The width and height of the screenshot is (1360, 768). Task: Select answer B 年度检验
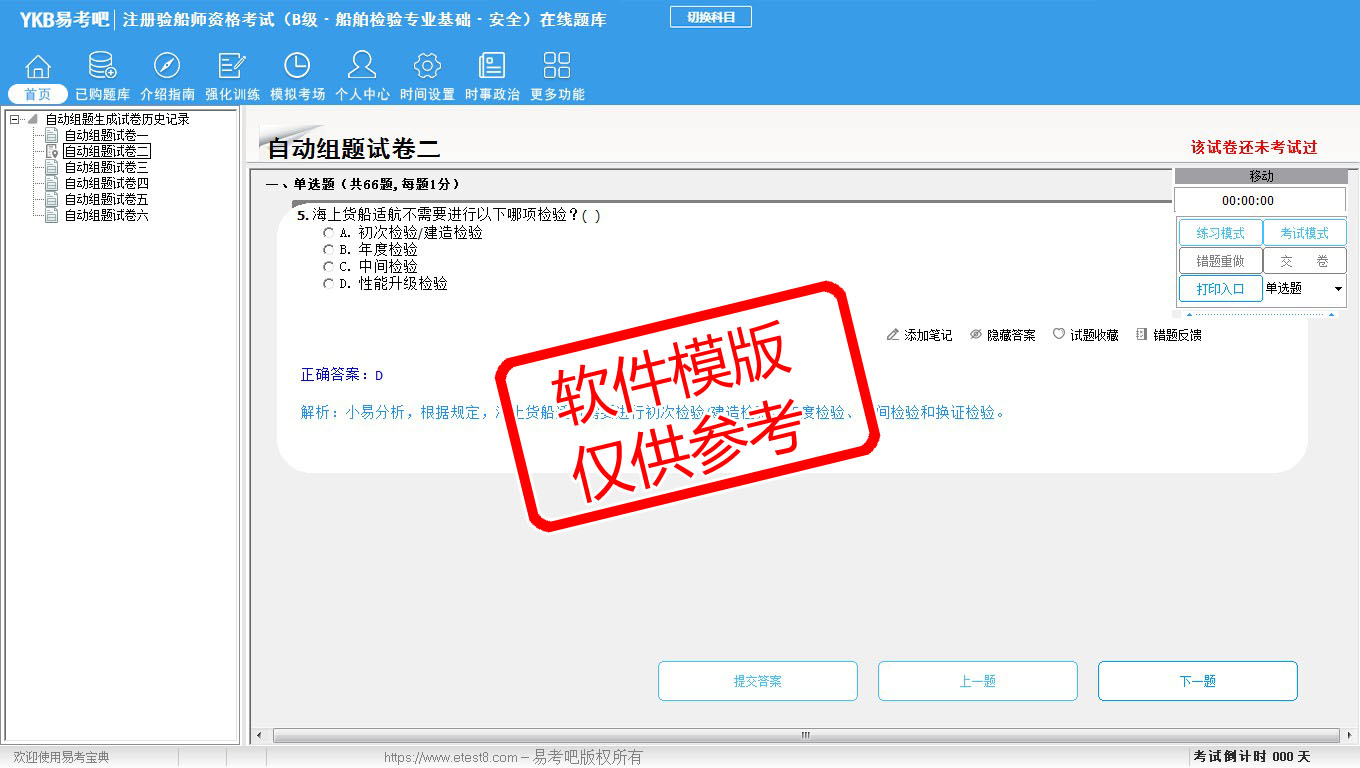click(x=328, y=250)
